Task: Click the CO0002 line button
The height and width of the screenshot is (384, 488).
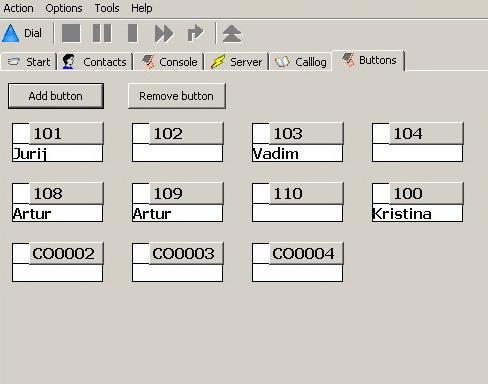Action: pyautogui.click(x=66, y=253)
